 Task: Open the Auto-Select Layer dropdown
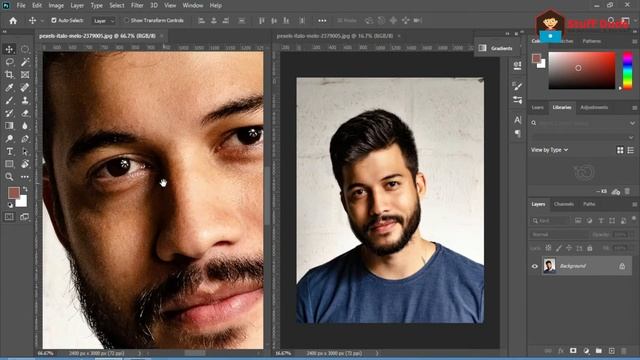tap(104, 20)
